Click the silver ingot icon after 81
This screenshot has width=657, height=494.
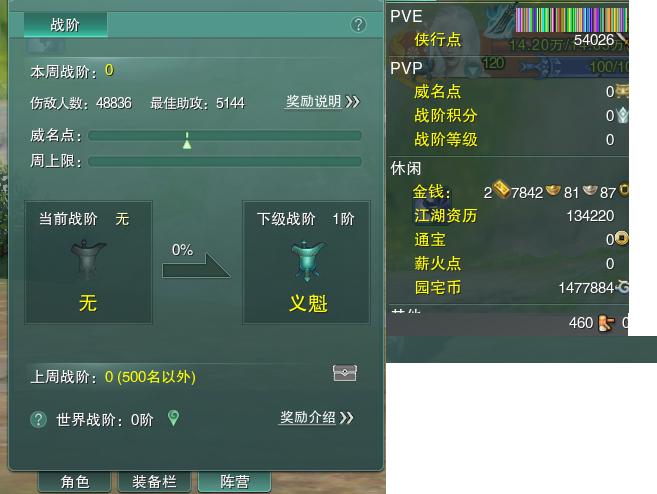pos(590,190)
